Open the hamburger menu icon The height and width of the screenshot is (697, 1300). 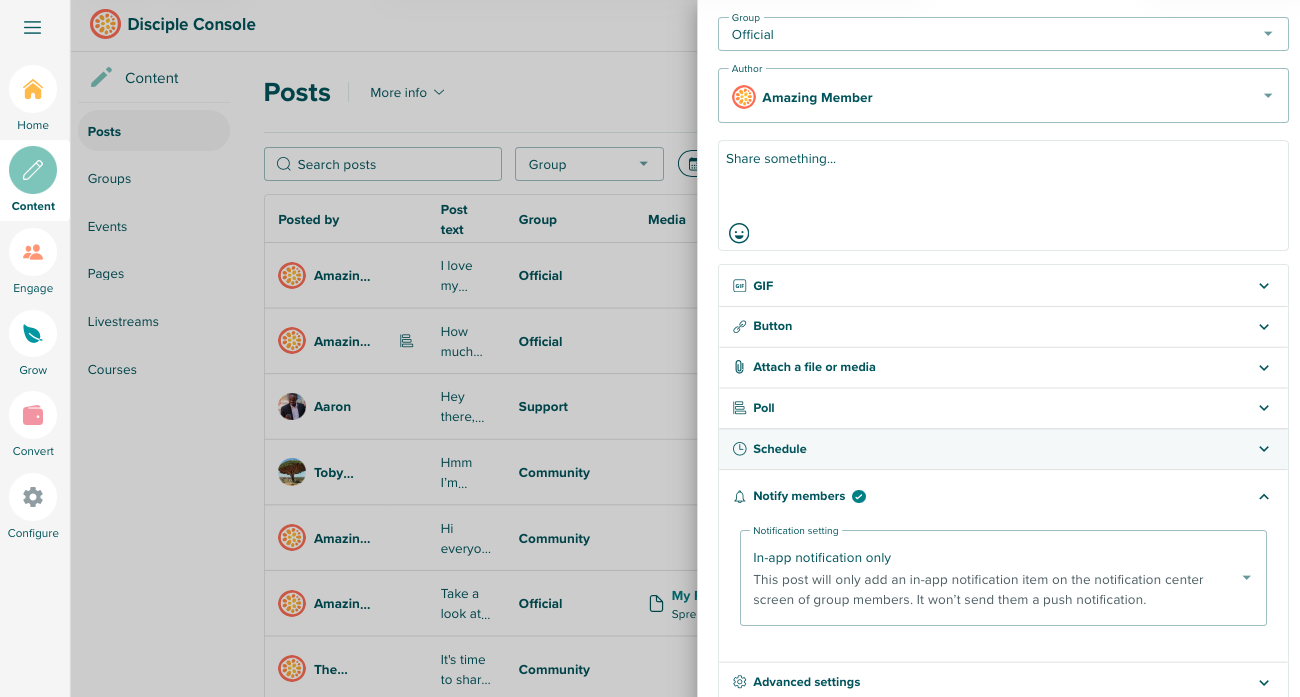(33, 27)
